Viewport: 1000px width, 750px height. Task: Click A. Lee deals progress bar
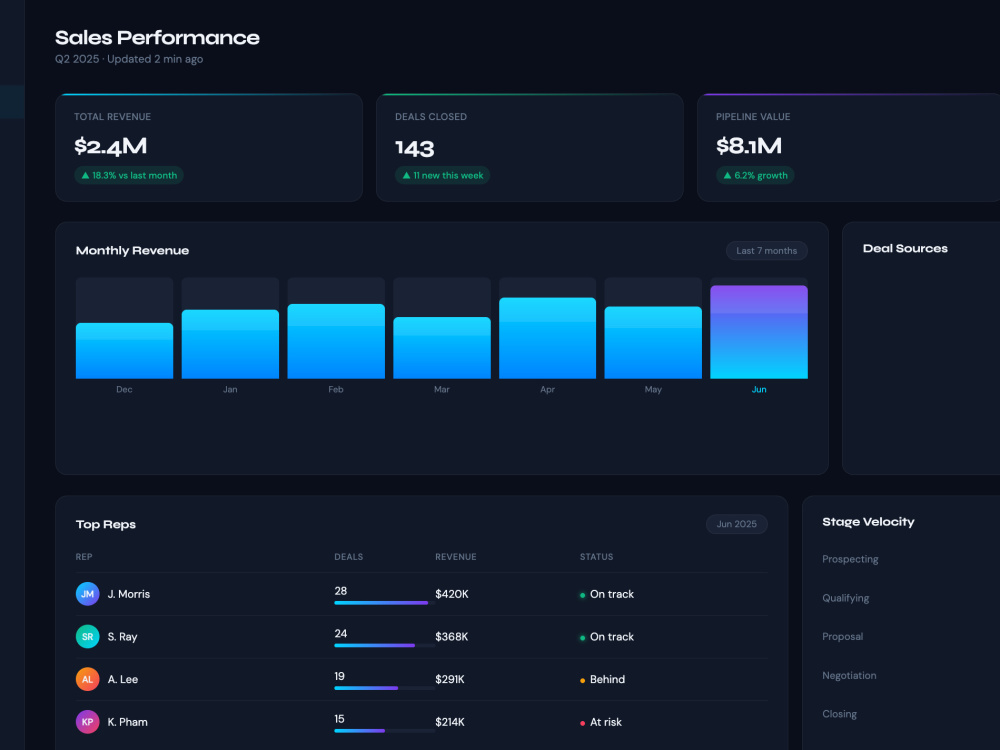385,688
